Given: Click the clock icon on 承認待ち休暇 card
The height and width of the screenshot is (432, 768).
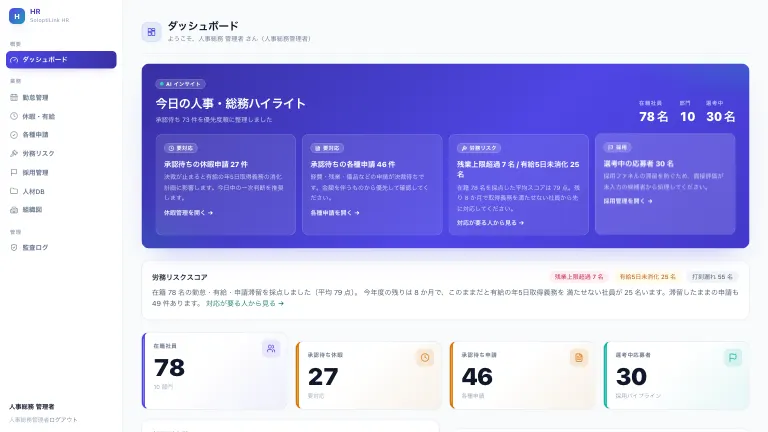Looking at the screenshot, I should coord(425,358).
